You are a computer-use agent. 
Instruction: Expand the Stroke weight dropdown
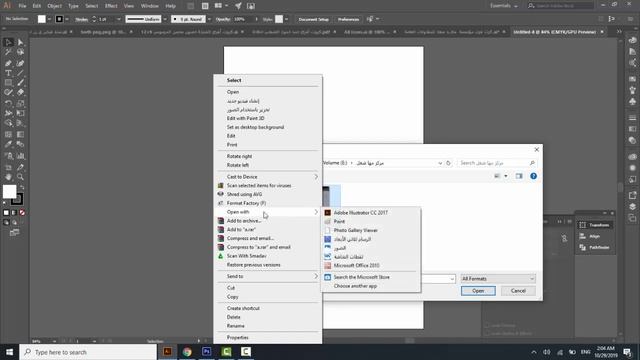(119, 19)
